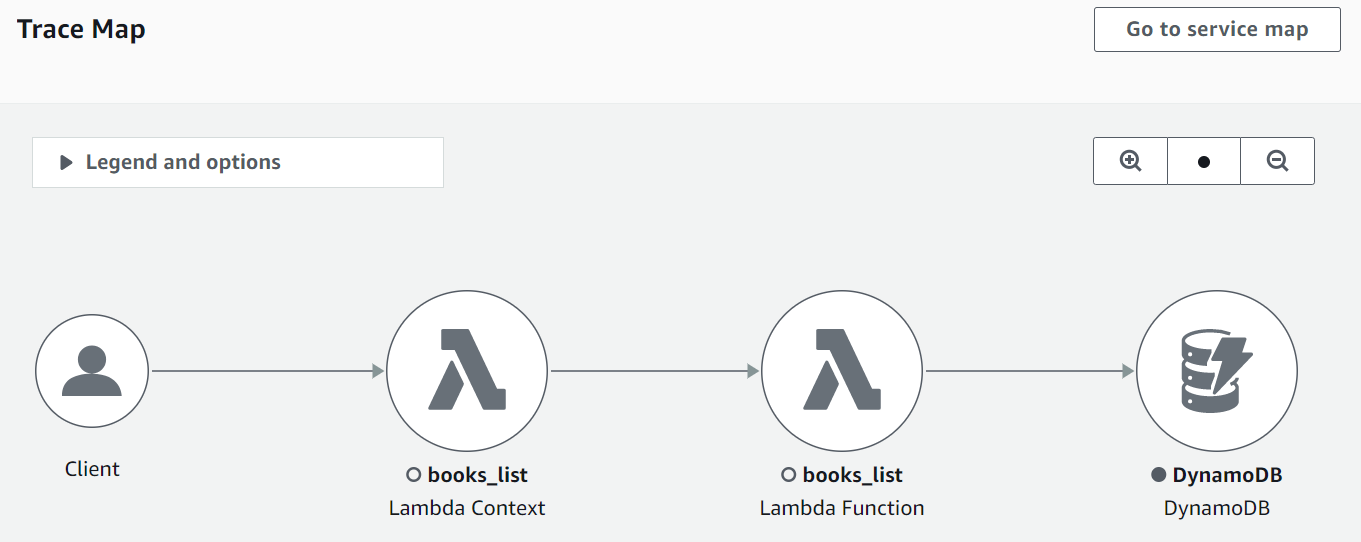Click the Lambda Context status circle
The image size is (1361, 542).
[x=413, y=475]
